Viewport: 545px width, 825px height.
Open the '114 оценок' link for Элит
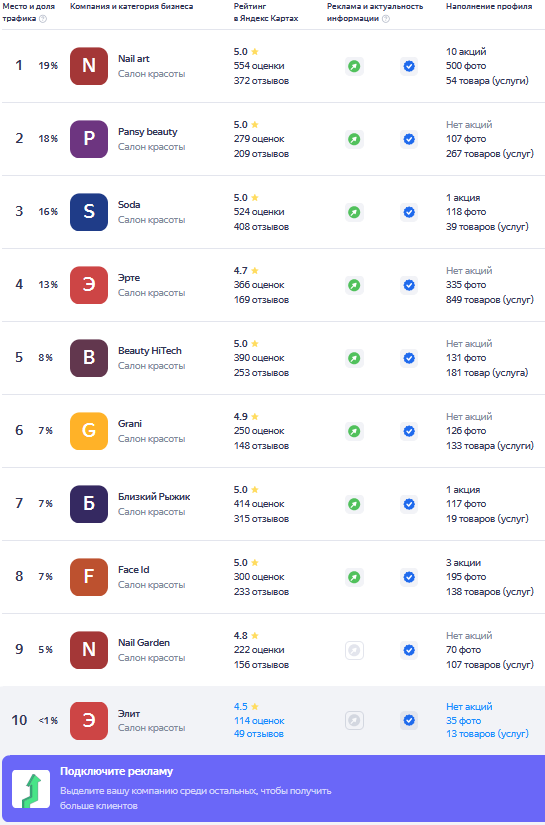[259, 721]
